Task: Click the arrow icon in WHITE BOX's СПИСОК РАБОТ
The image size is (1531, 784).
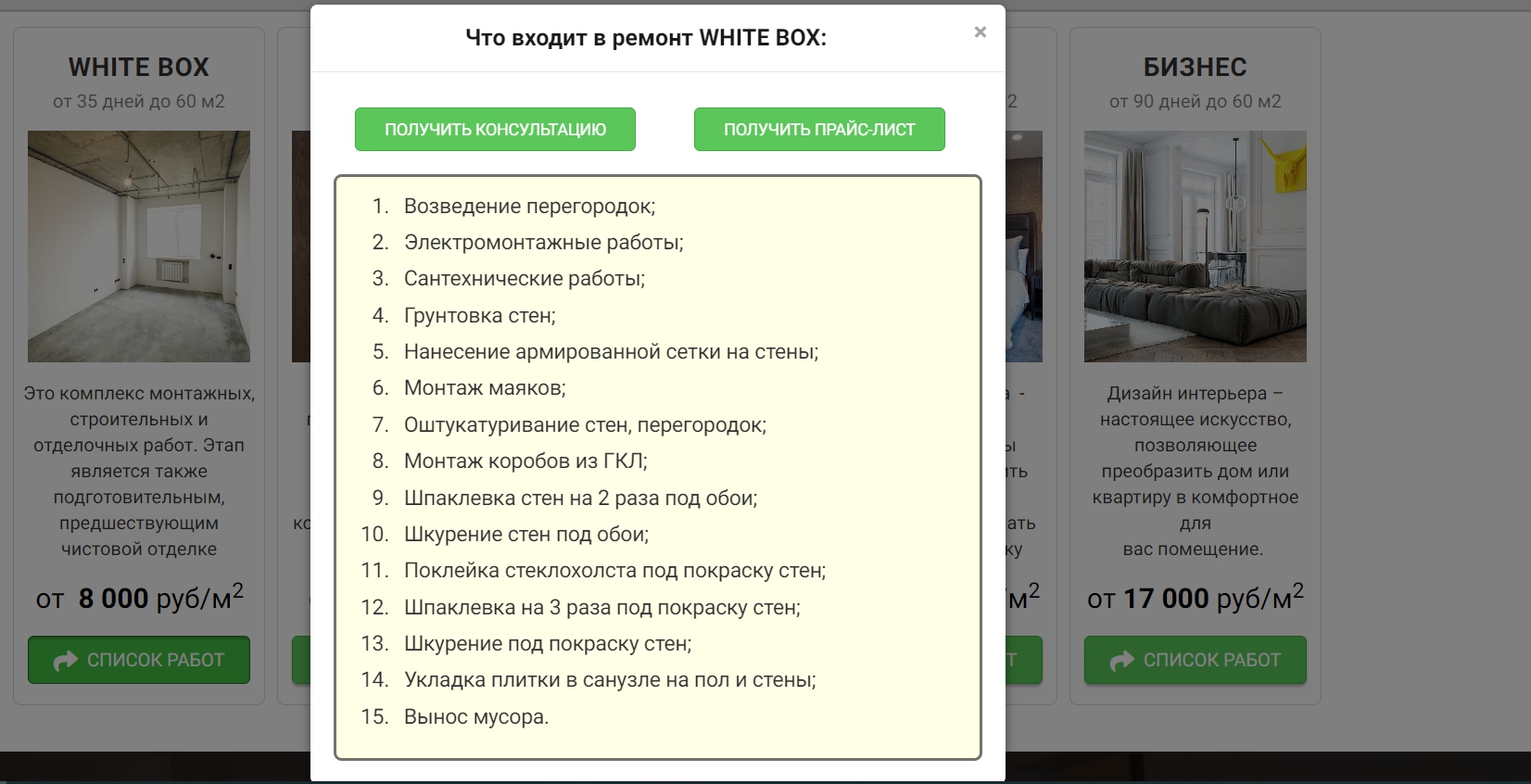Action: [66, 661]
